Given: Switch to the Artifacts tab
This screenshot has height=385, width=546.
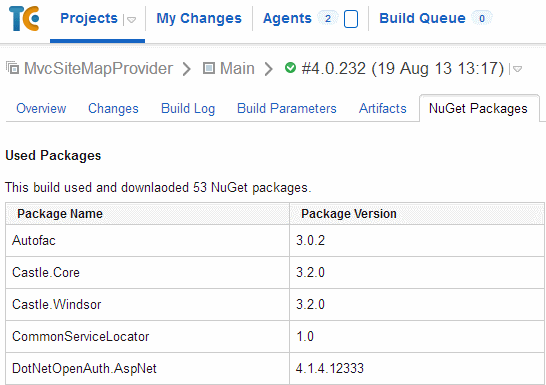Looking at the screenshot, I should [383, 108].
